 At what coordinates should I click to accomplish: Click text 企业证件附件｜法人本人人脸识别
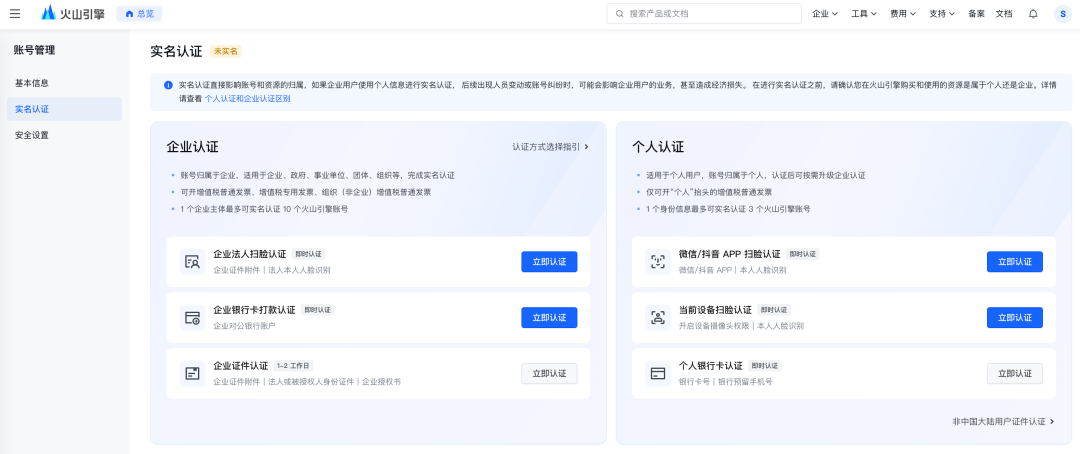click(271, 270)
